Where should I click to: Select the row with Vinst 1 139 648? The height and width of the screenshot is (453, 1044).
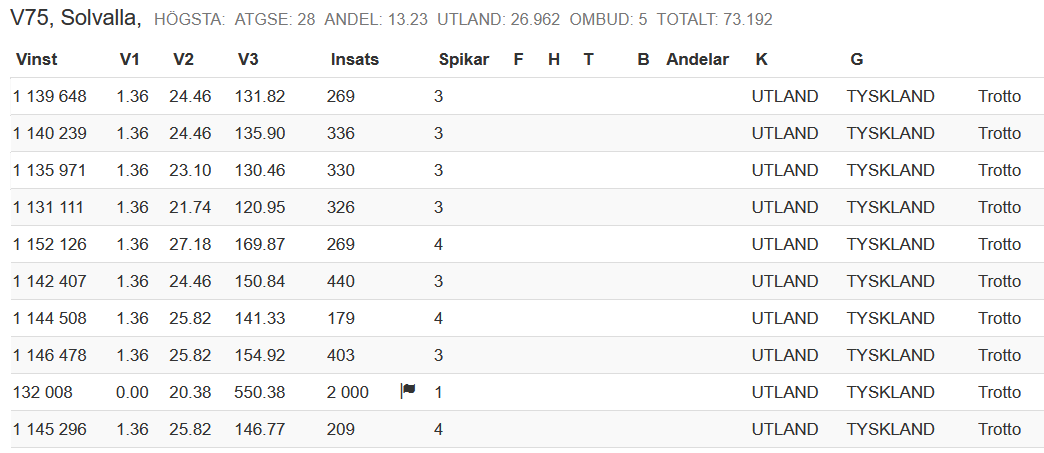[527, 97]
